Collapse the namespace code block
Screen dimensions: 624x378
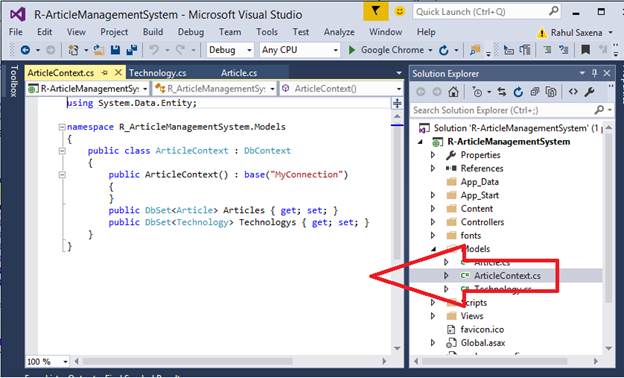click(x=62, y=127)
